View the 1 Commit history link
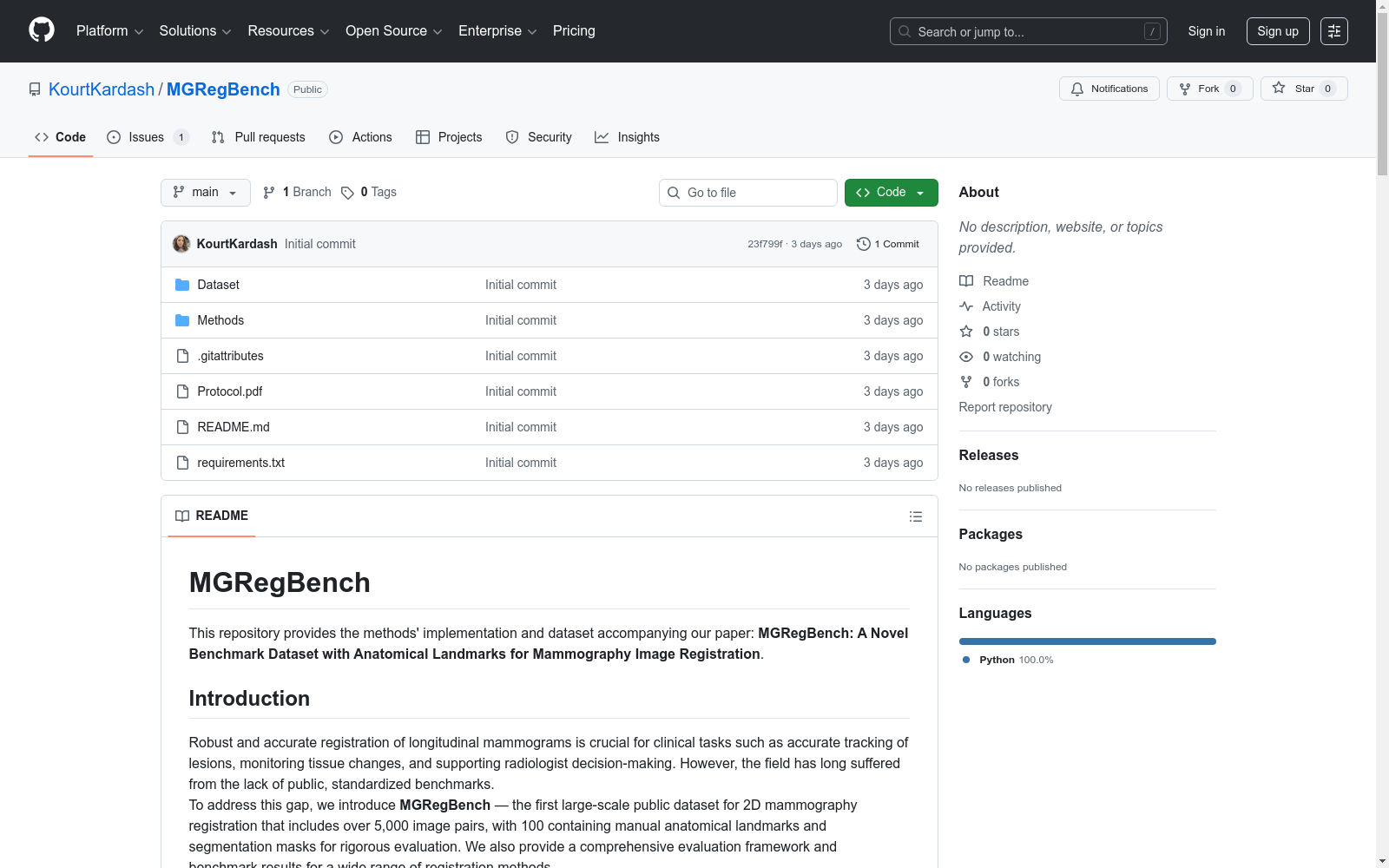This screenshot has height=868, width=1389. point(887,244)
